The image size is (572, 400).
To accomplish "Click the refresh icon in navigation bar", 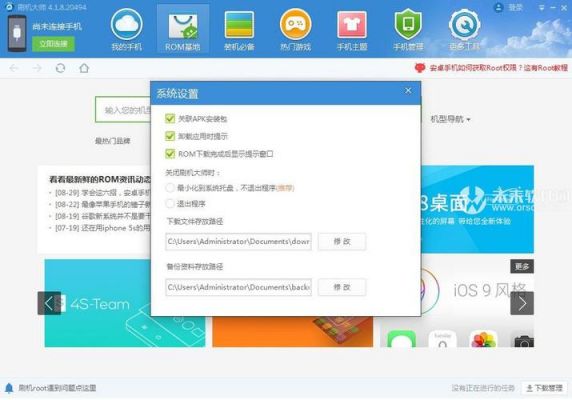I will (x=60, y=68).
